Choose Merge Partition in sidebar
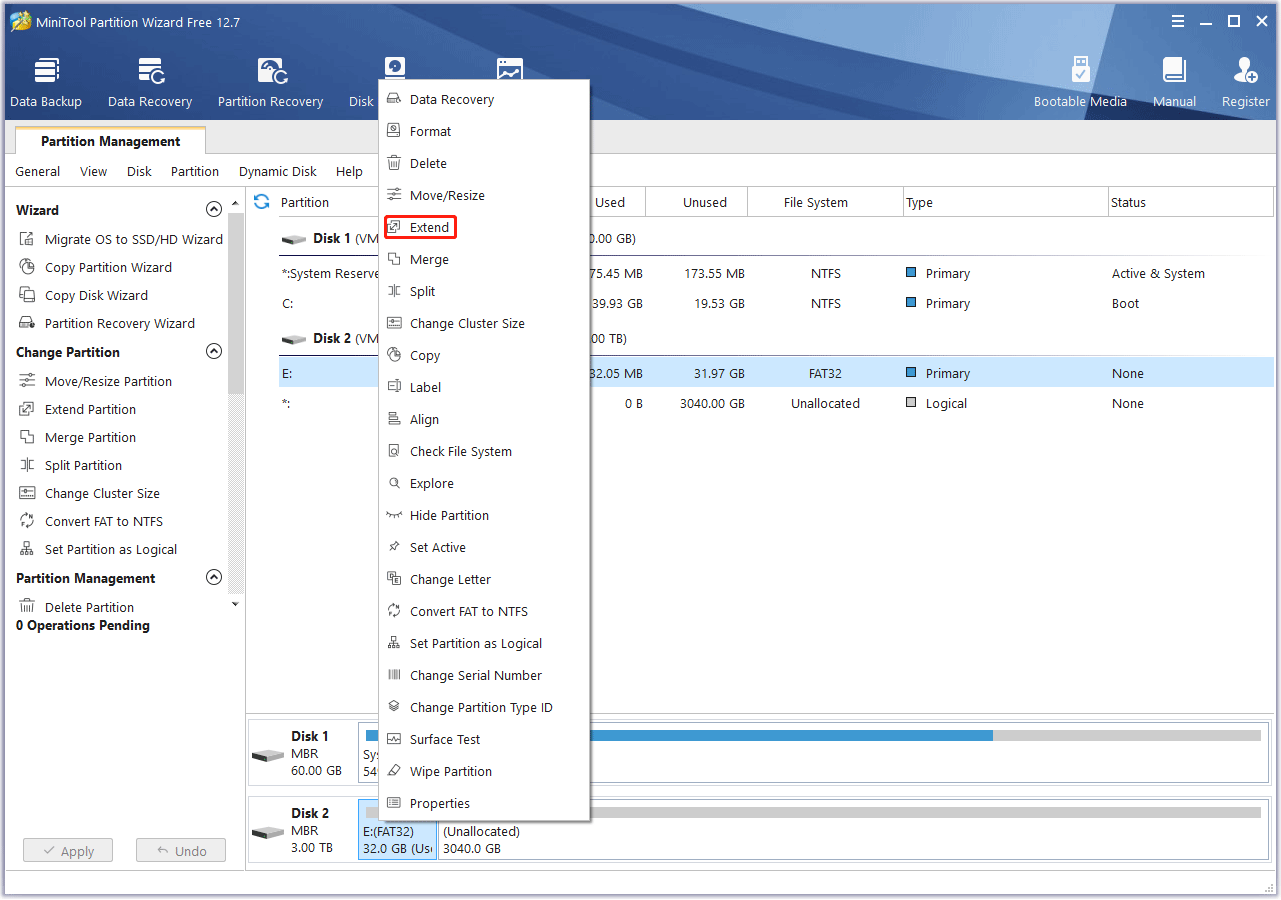 pyautogui.click(x=77, y=437)
